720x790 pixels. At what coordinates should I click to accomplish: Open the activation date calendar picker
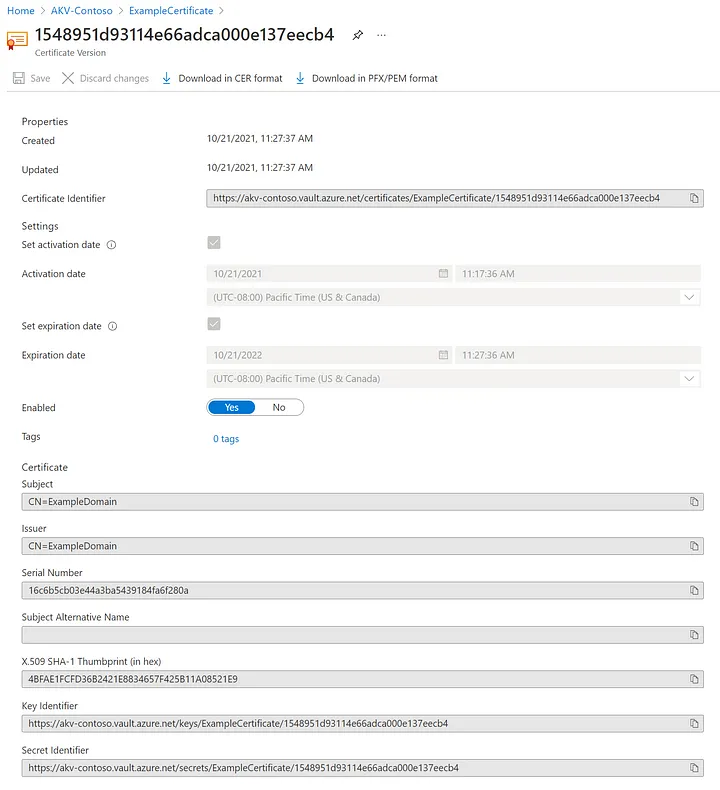443,273
